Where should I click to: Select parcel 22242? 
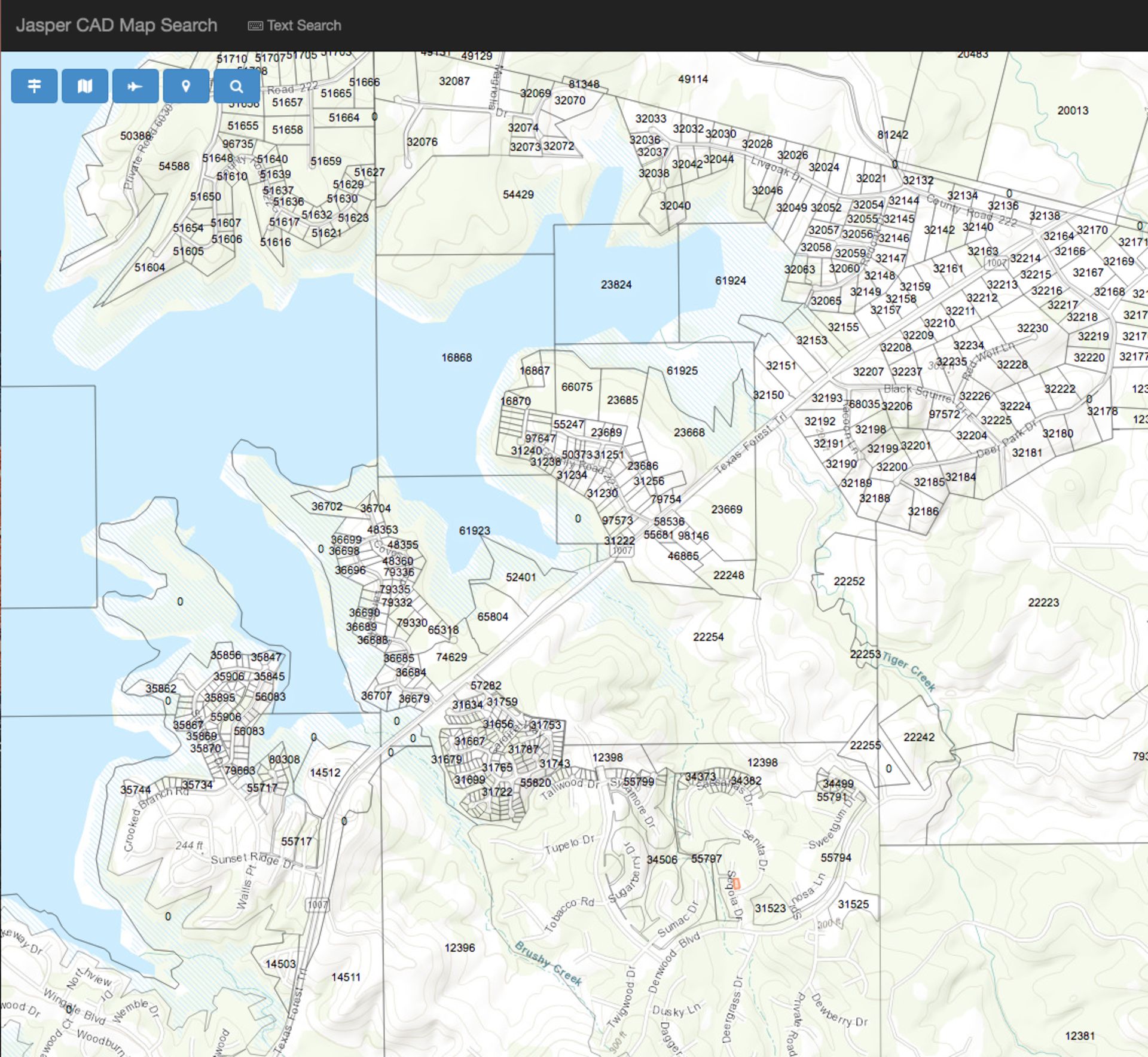pyautogui.click(x=919, y=737)
